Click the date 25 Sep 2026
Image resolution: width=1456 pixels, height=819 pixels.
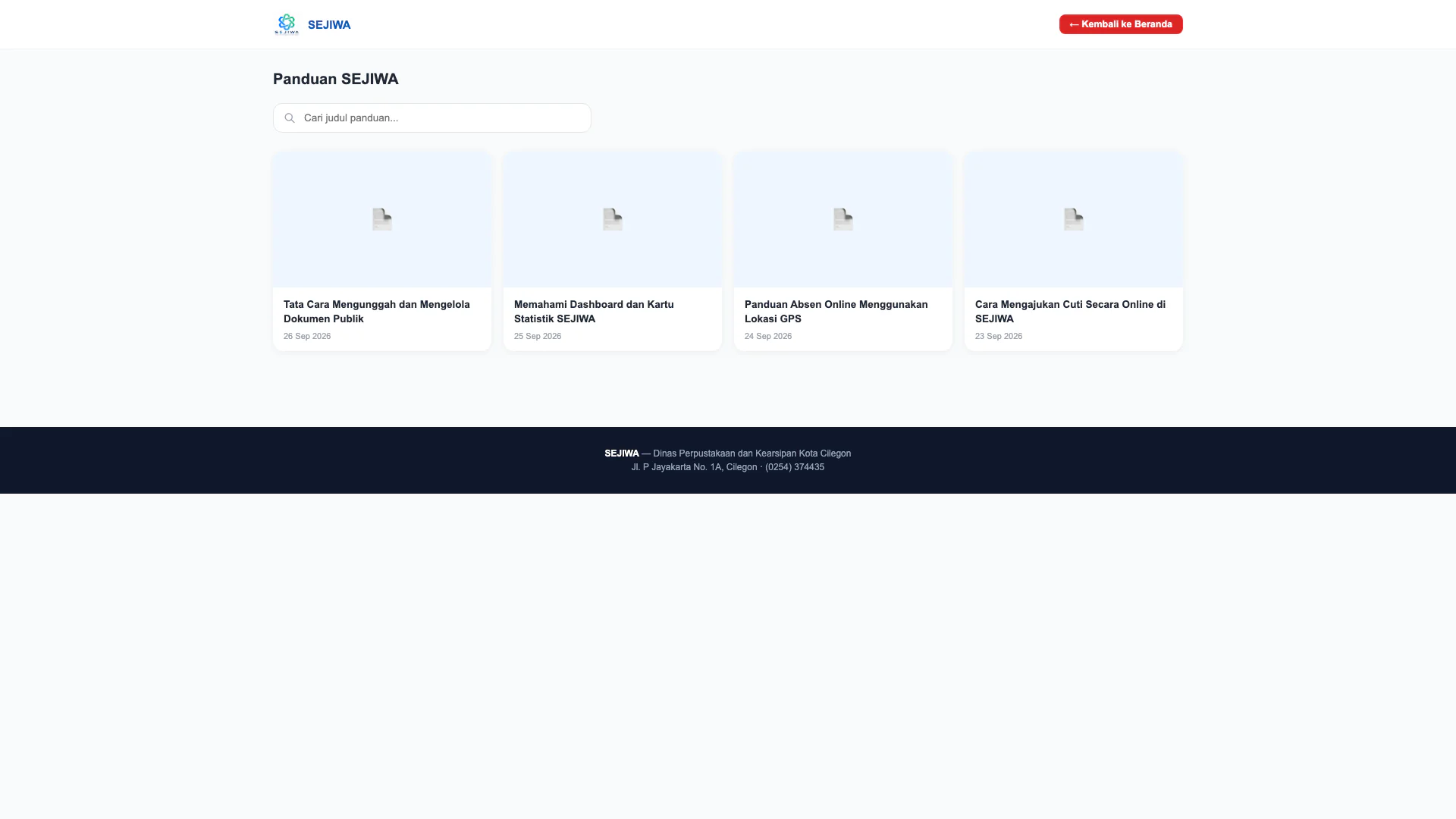coord(538,336)
